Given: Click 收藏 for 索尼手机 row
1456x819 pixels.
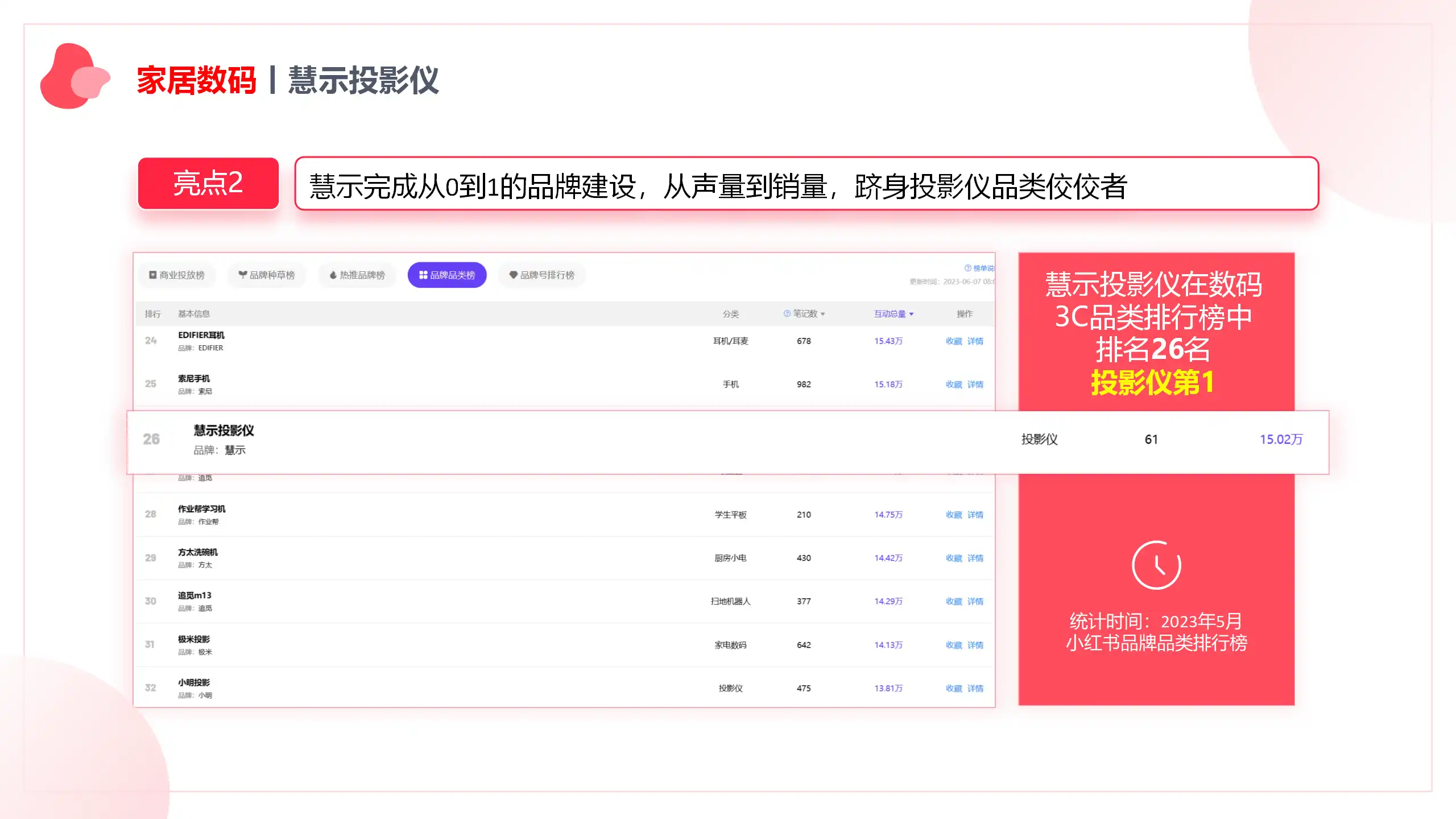Looking at the screenshot, I should point(954,384).
